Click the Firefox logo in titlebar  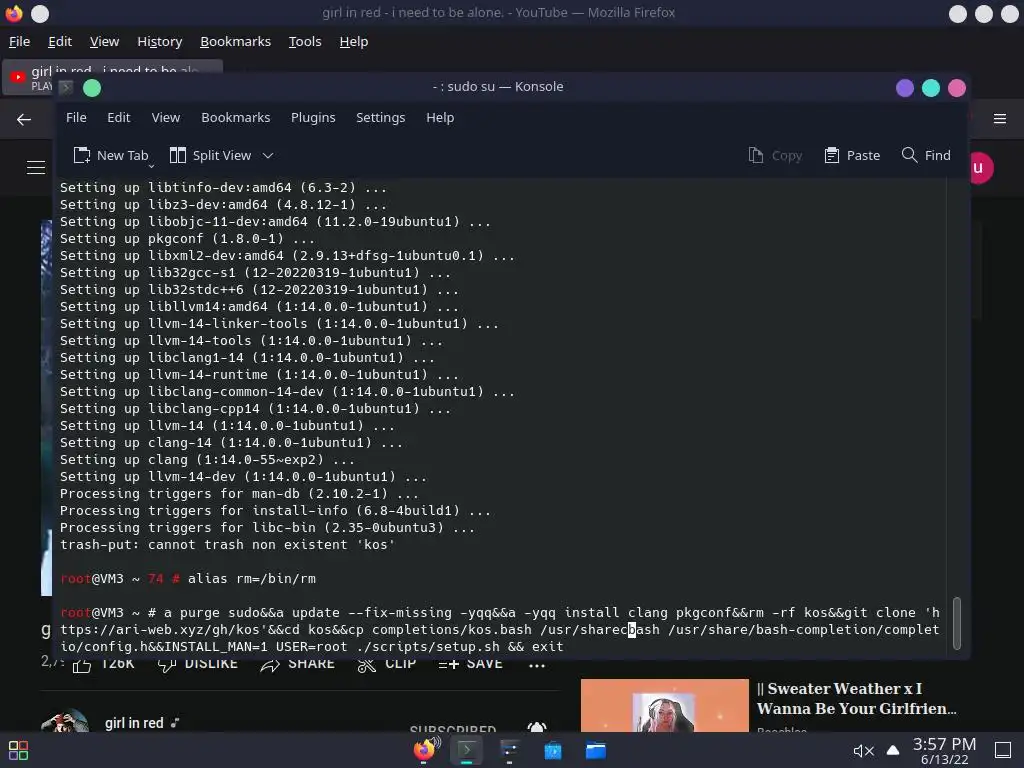14,13
